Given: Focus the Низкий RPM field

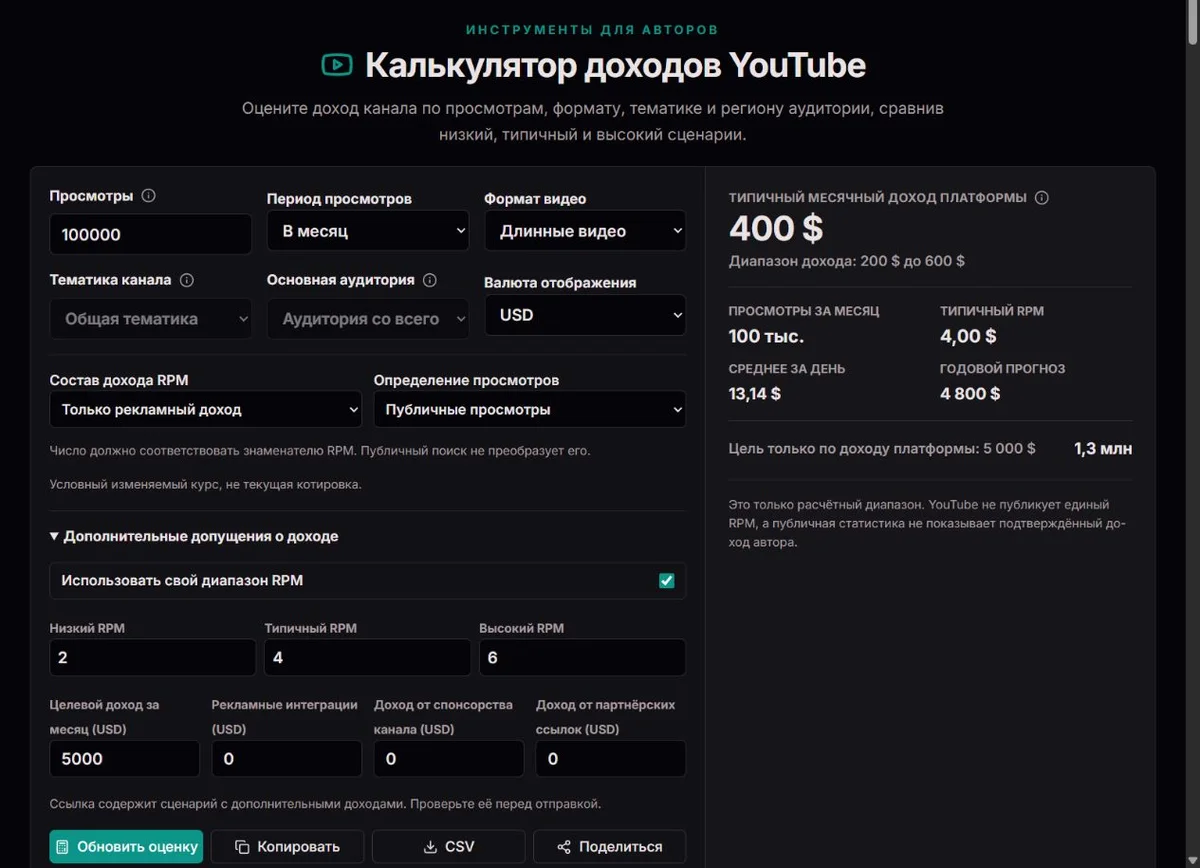Looking at the screenshot, I should pyautogui.click(x=153, y=658).
